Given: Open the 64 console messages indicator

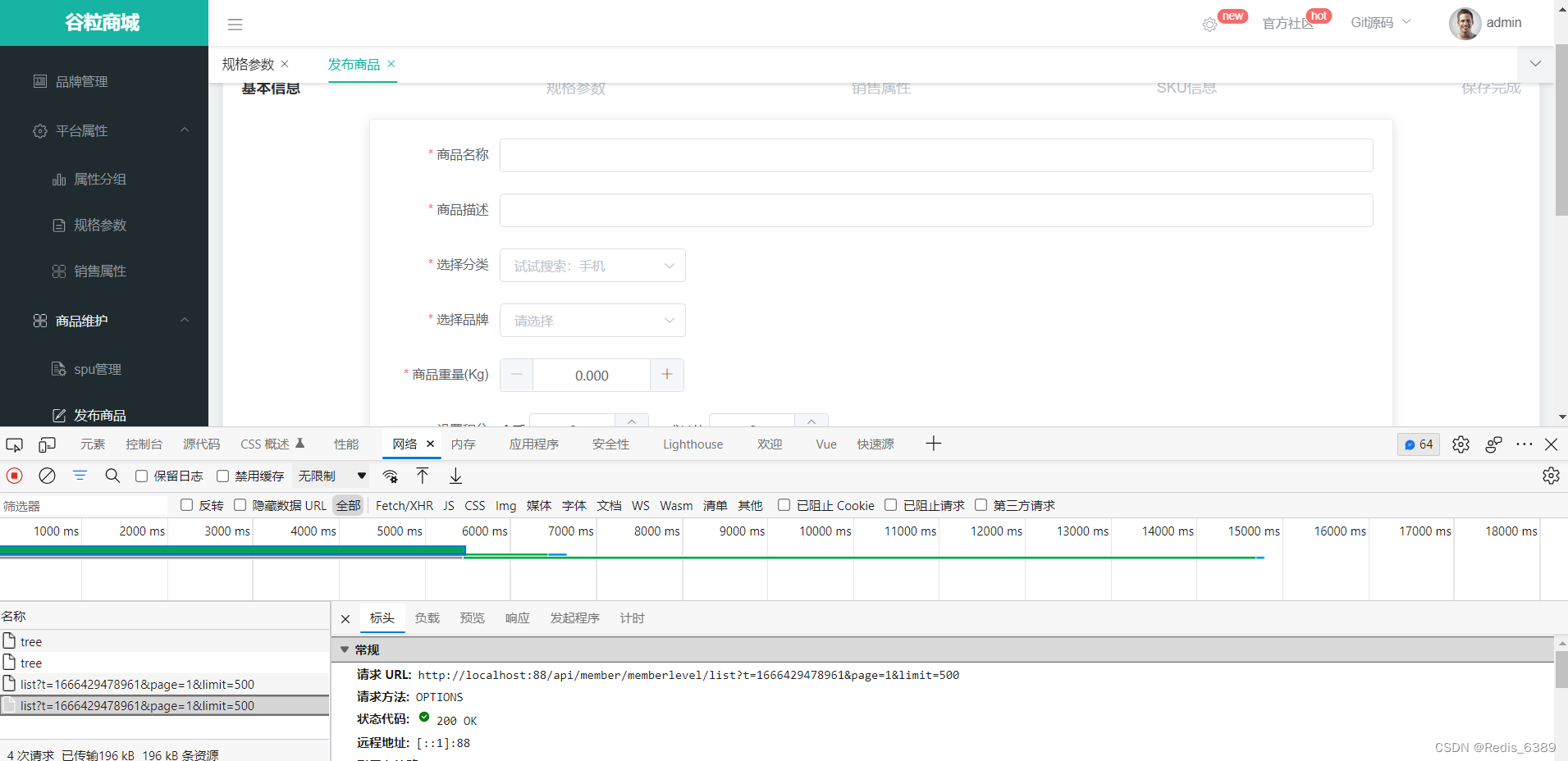Looking at the screenshot, I should pyautogui.click(x=1418, y=444).
